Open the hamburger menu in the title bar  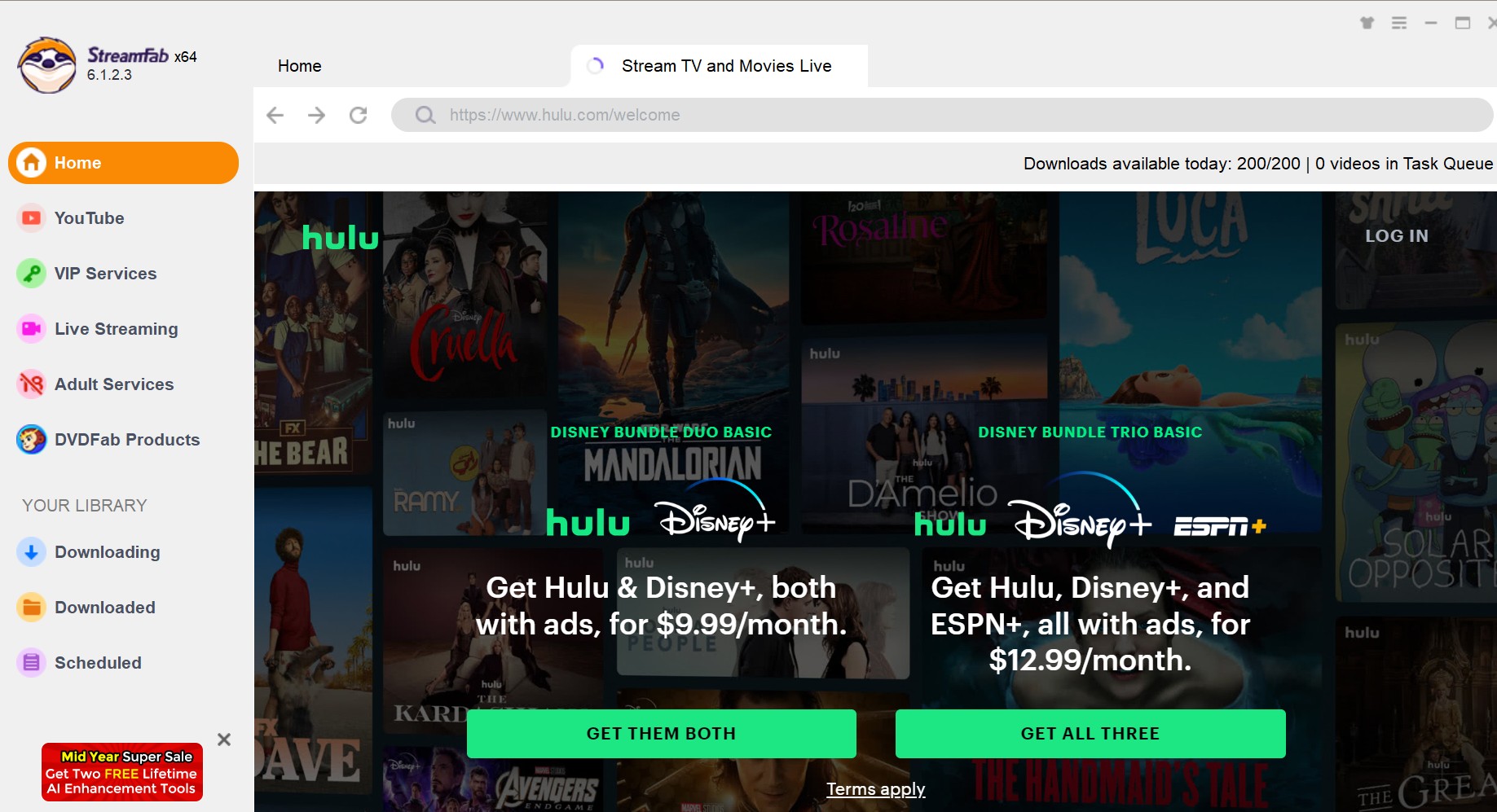coord(1399,23)
